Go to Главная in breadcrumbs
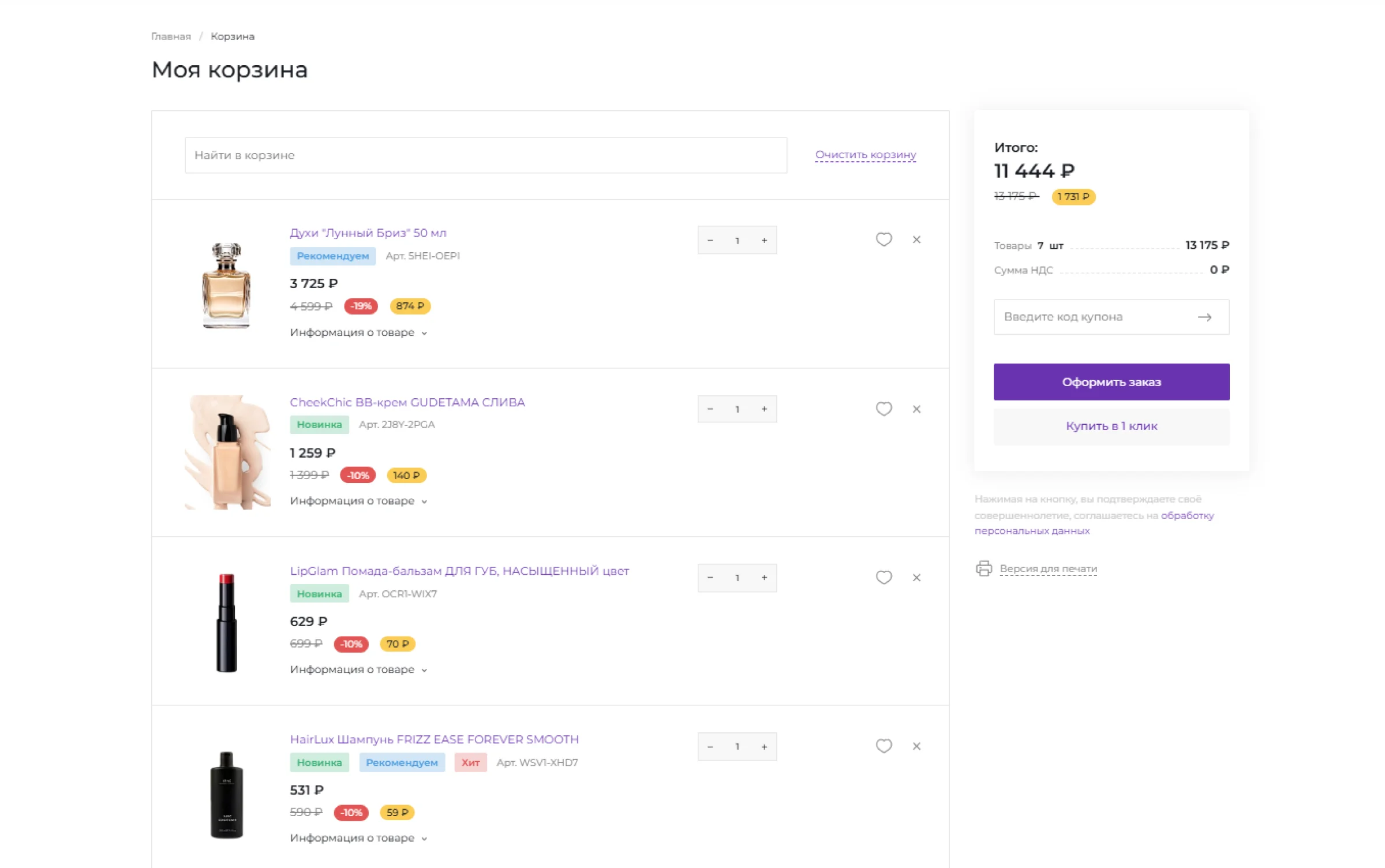This screenshot has width=1385, height=868. coord(171,36)
